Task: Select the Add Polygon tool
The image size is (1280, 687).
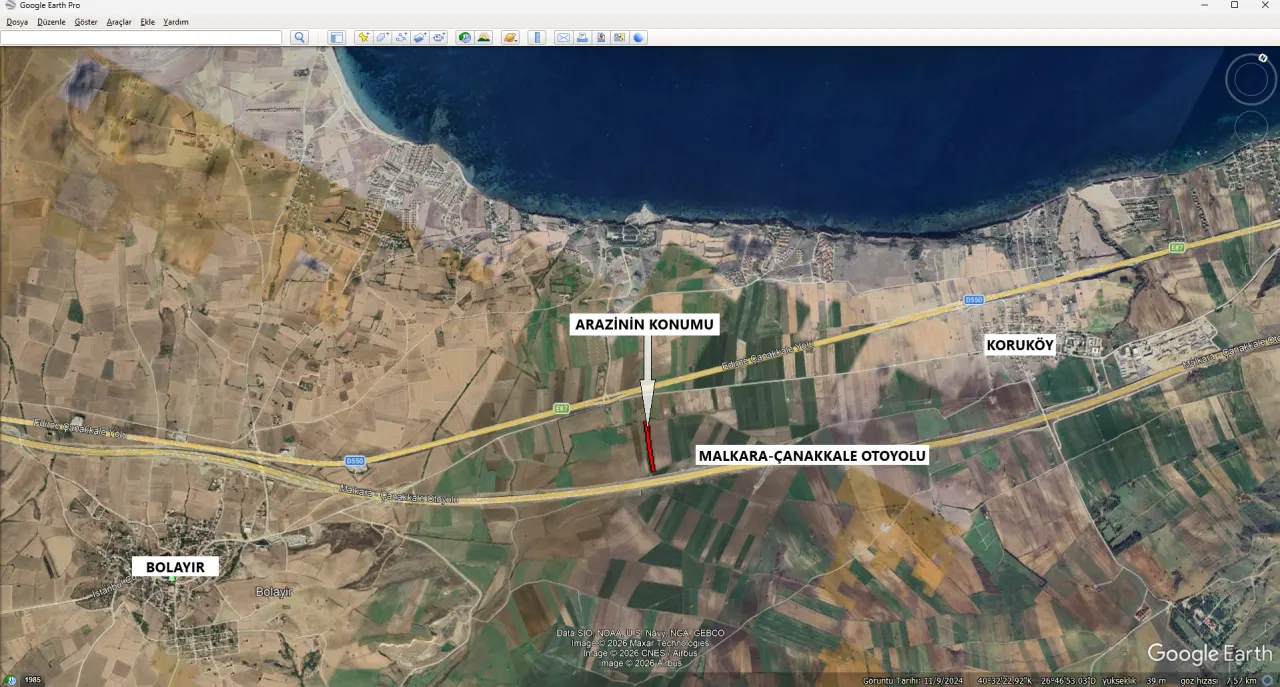Action: point(382,37)
